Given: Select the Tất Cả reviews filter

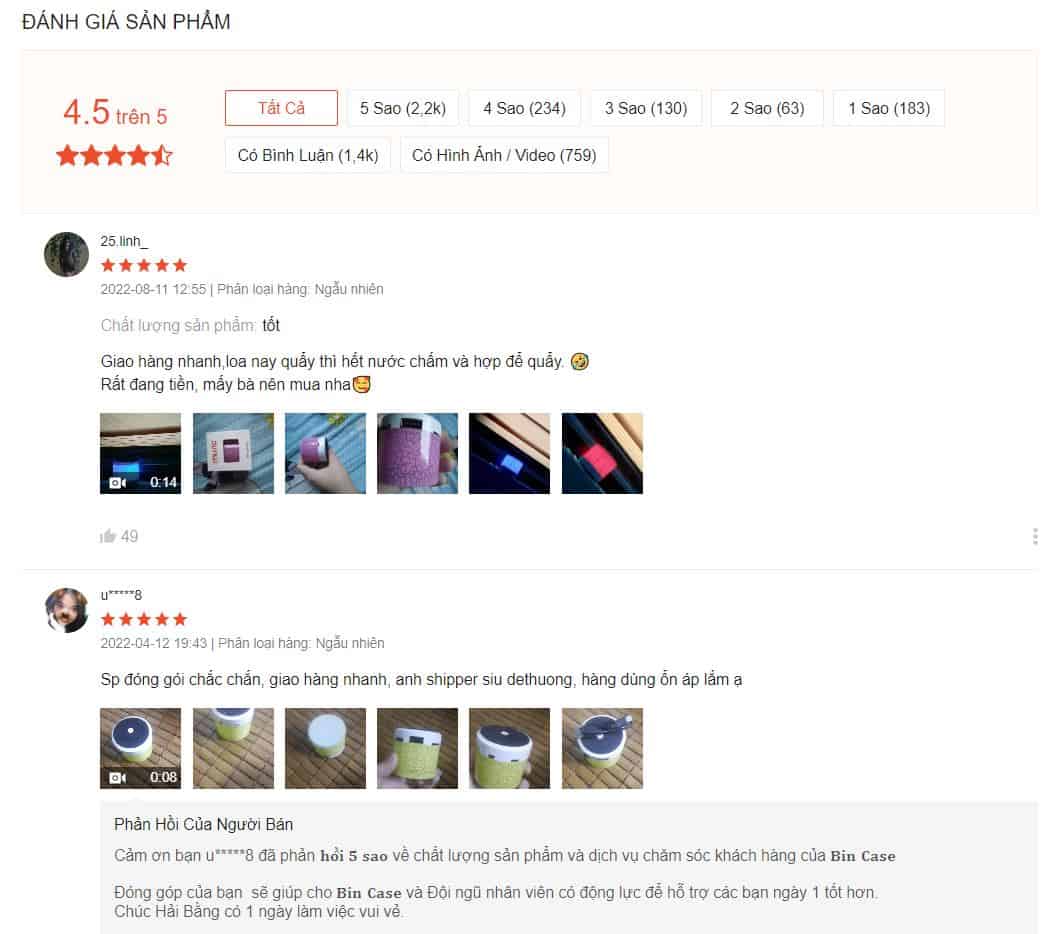Looking at the screenshot, I should click(281, 108).
